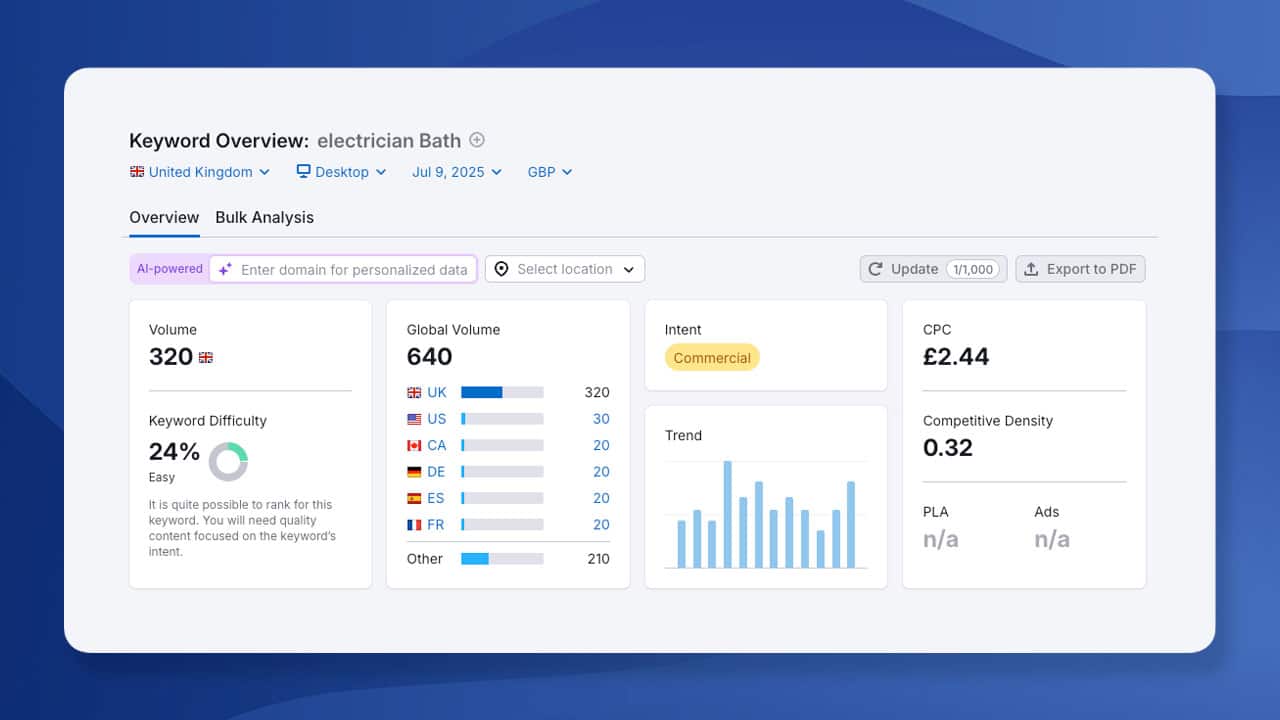Click the United Kingdom flag in country selector
Viewport: 1280px width, 720px height.
[x=137, y=172]
